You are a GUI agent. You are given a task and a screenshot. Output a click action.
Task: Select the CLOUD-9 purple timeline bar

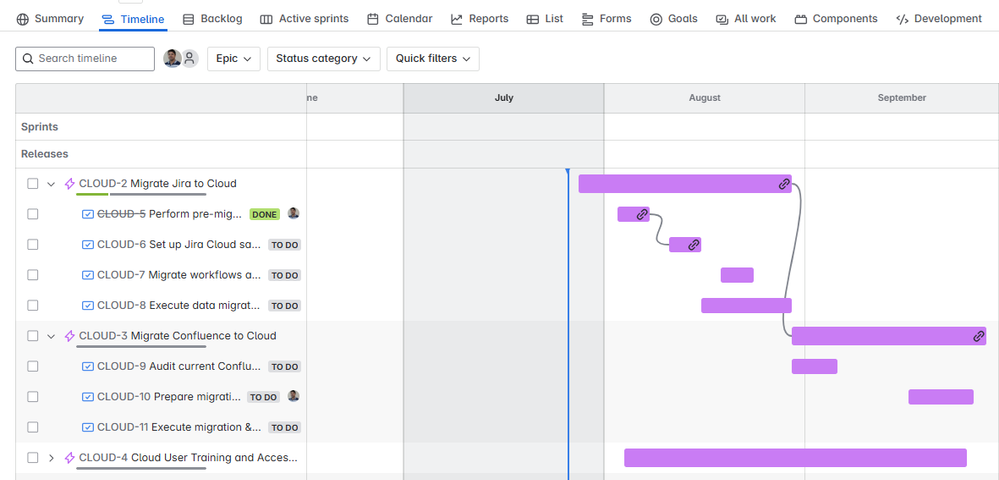(x=814, y=367)
